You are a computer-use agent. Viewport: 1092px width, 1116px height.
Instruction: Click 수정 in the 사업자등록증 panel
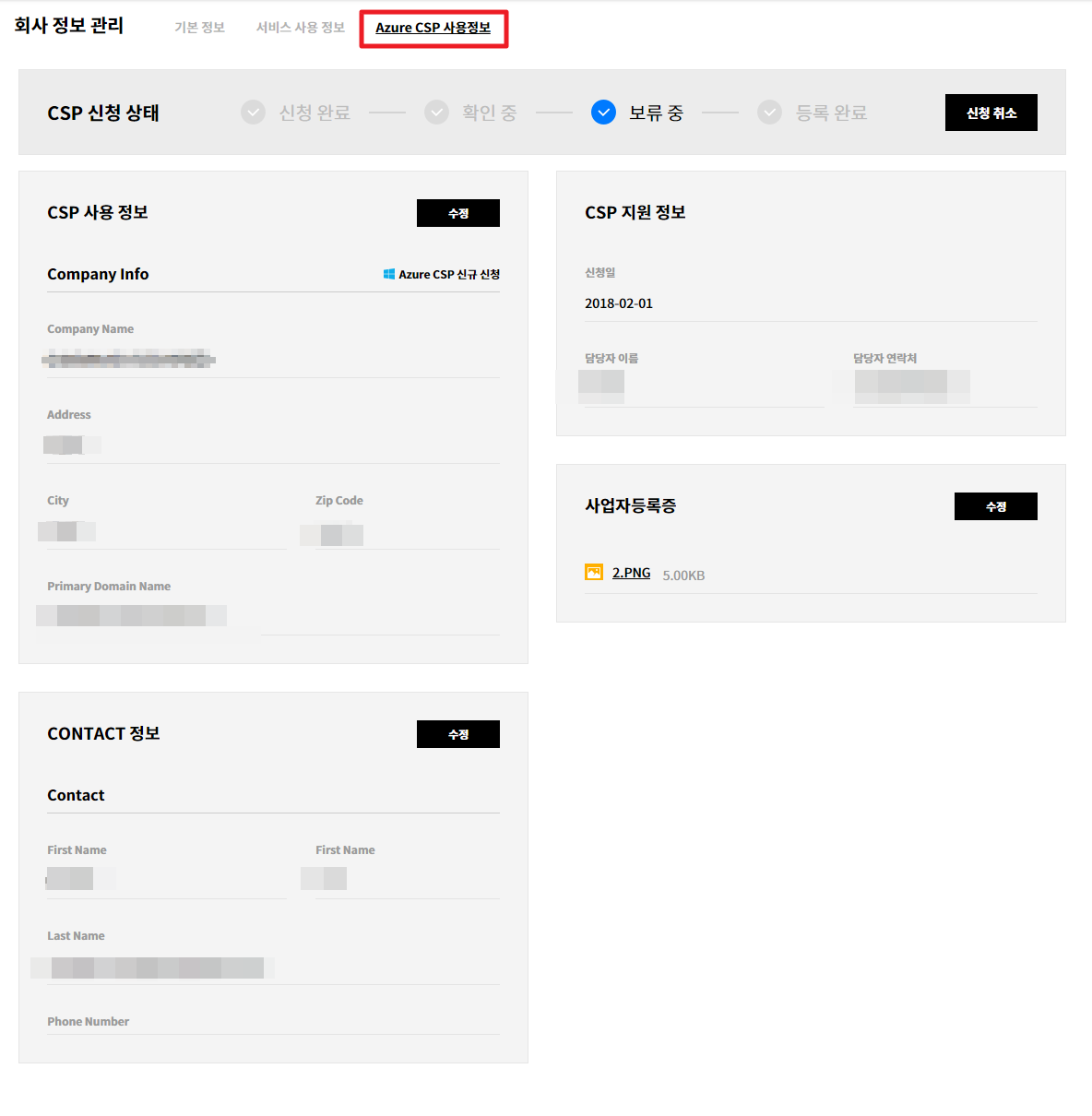995,506
